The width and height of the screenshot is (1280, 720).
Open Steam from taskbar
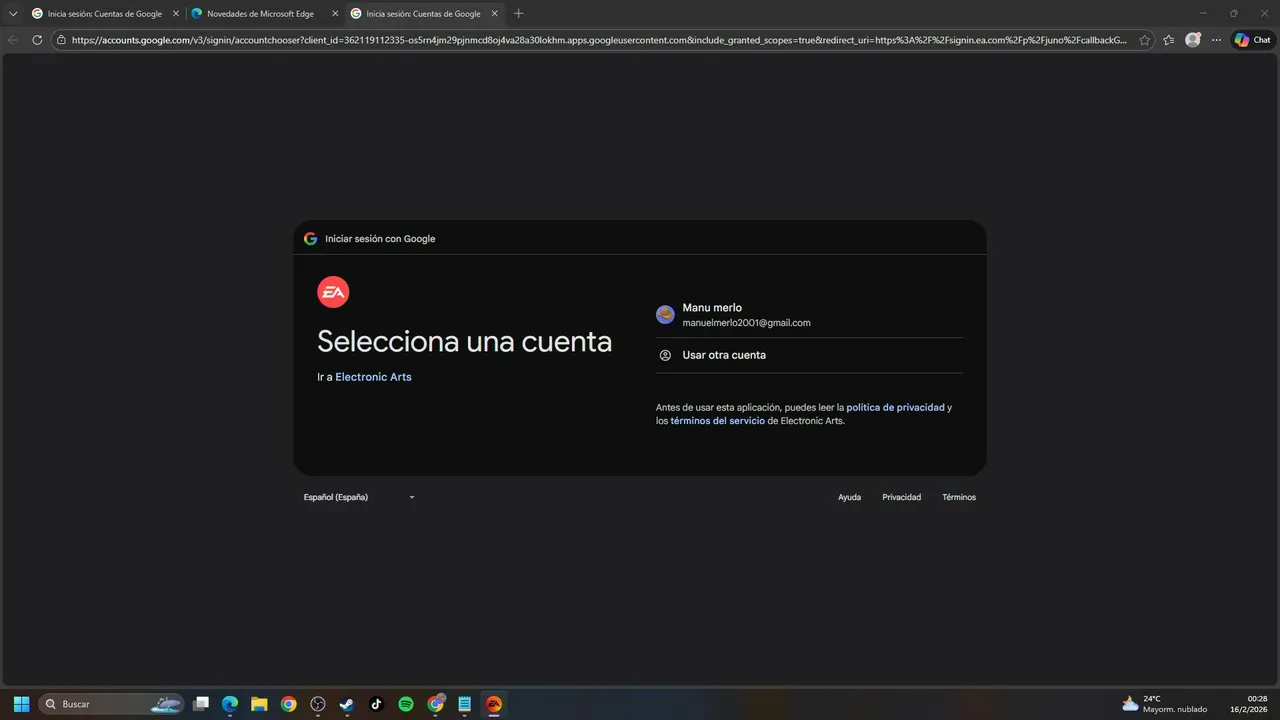[347, 704]
